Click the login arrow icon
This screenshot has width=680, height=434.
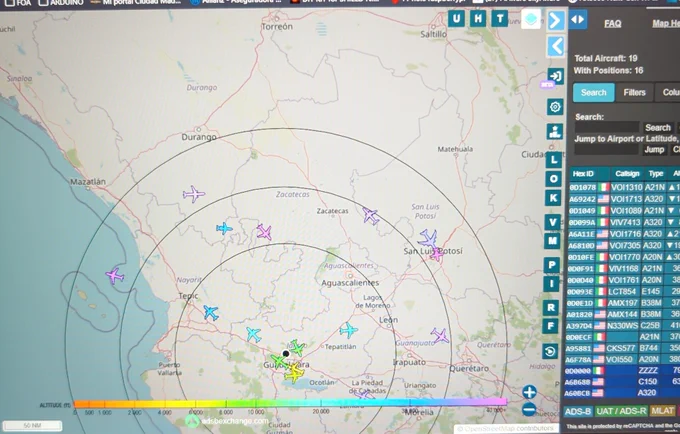[556, 76]
